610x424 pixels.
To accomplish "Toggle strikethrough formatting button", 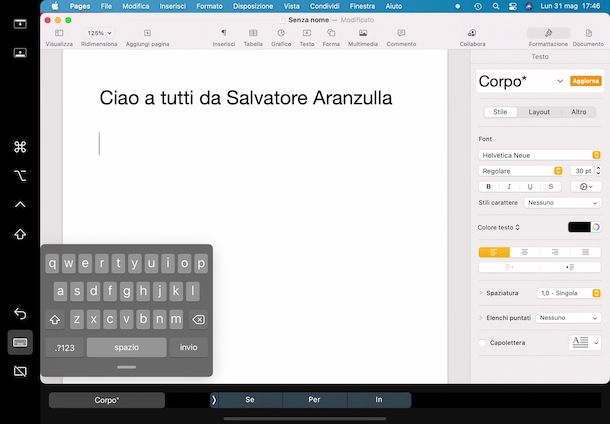I will pos(550,187).
